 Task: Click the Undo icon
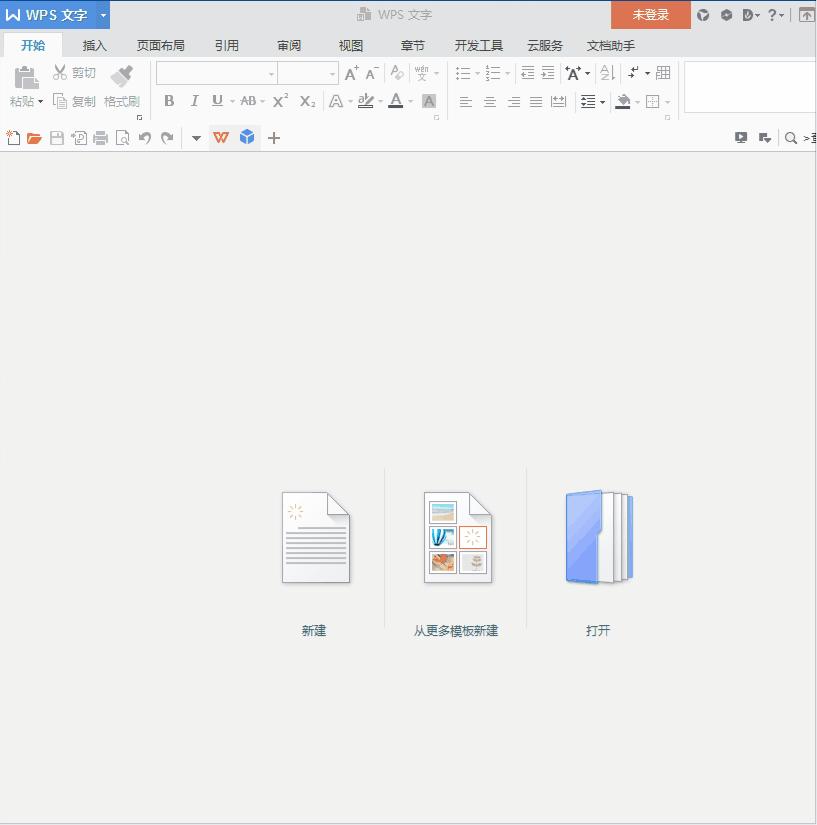click(x=146, y=138)
